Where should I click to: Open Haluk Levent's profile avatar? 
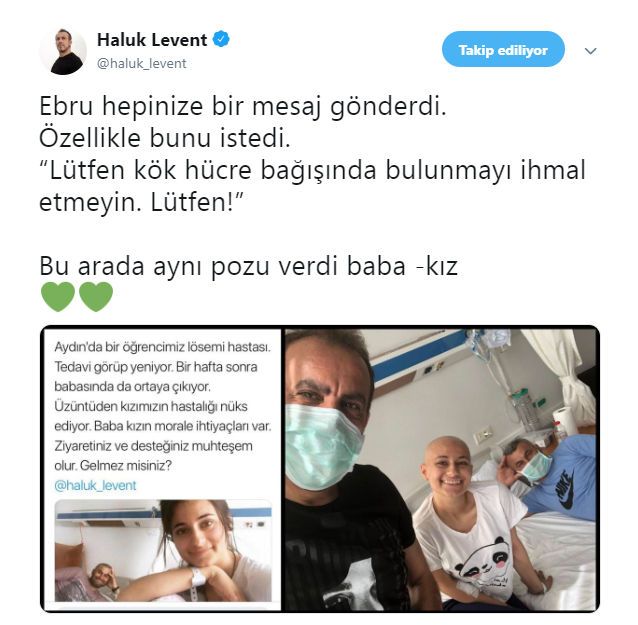63,52
